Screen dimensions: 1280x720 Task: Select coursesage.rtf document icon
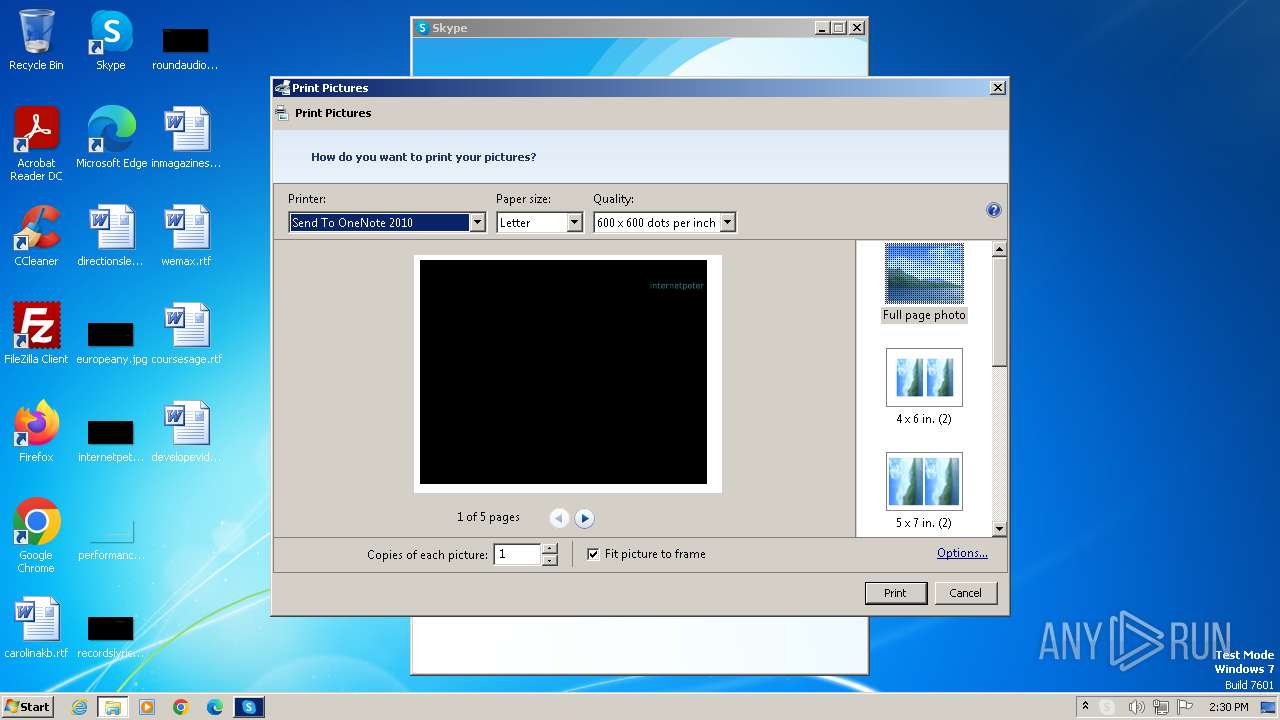coord(186,334)
